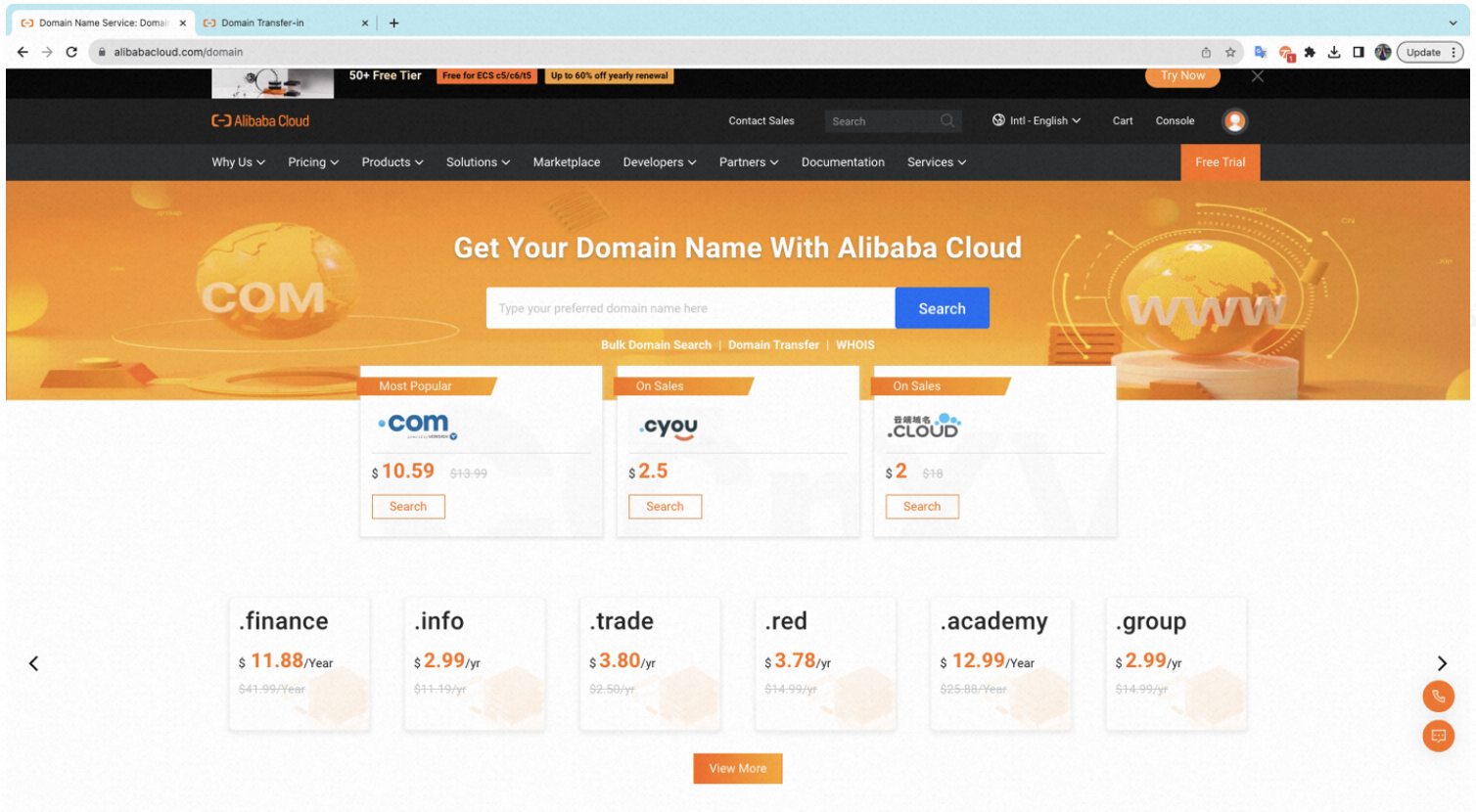Click the 50+ Free Tier banner text
Screen dimensions: 1476x812
385,75
